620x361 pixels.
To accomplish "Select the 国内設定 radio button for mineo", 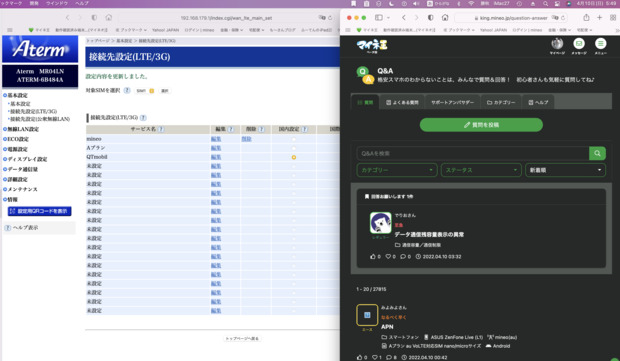I will (x=294, y=139).
